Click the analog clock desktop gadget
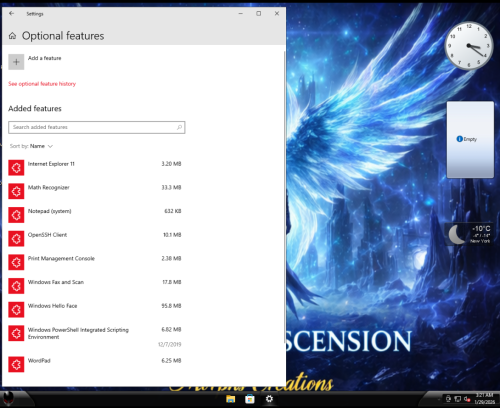This screenshot has width=500, height=408. pos(469,46)
